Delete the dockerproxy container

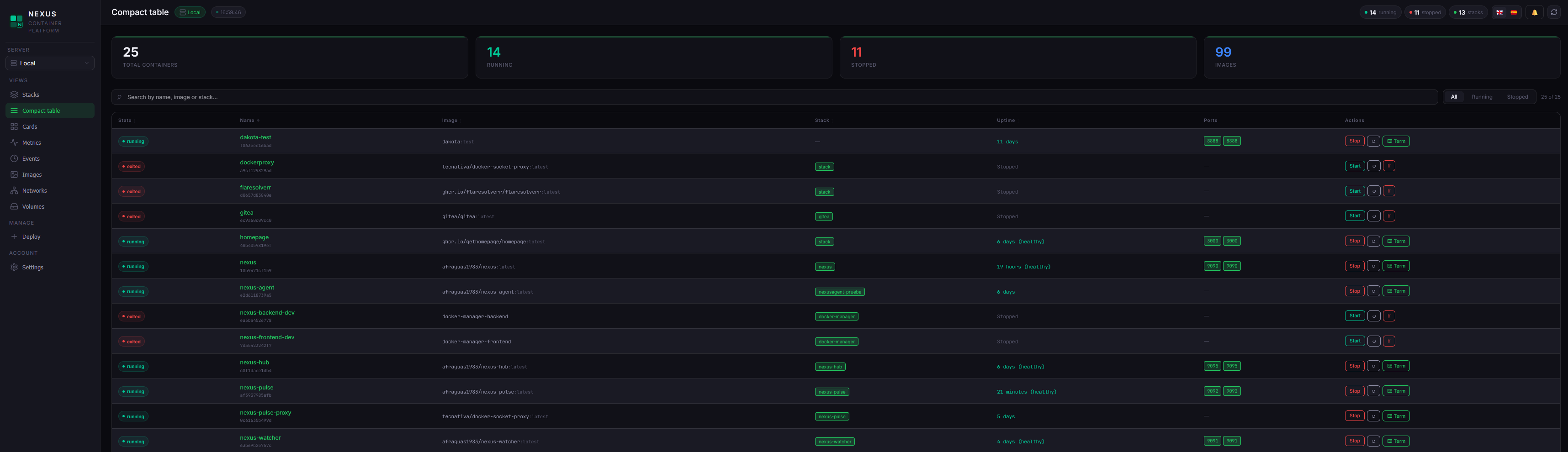[1388, 166]
